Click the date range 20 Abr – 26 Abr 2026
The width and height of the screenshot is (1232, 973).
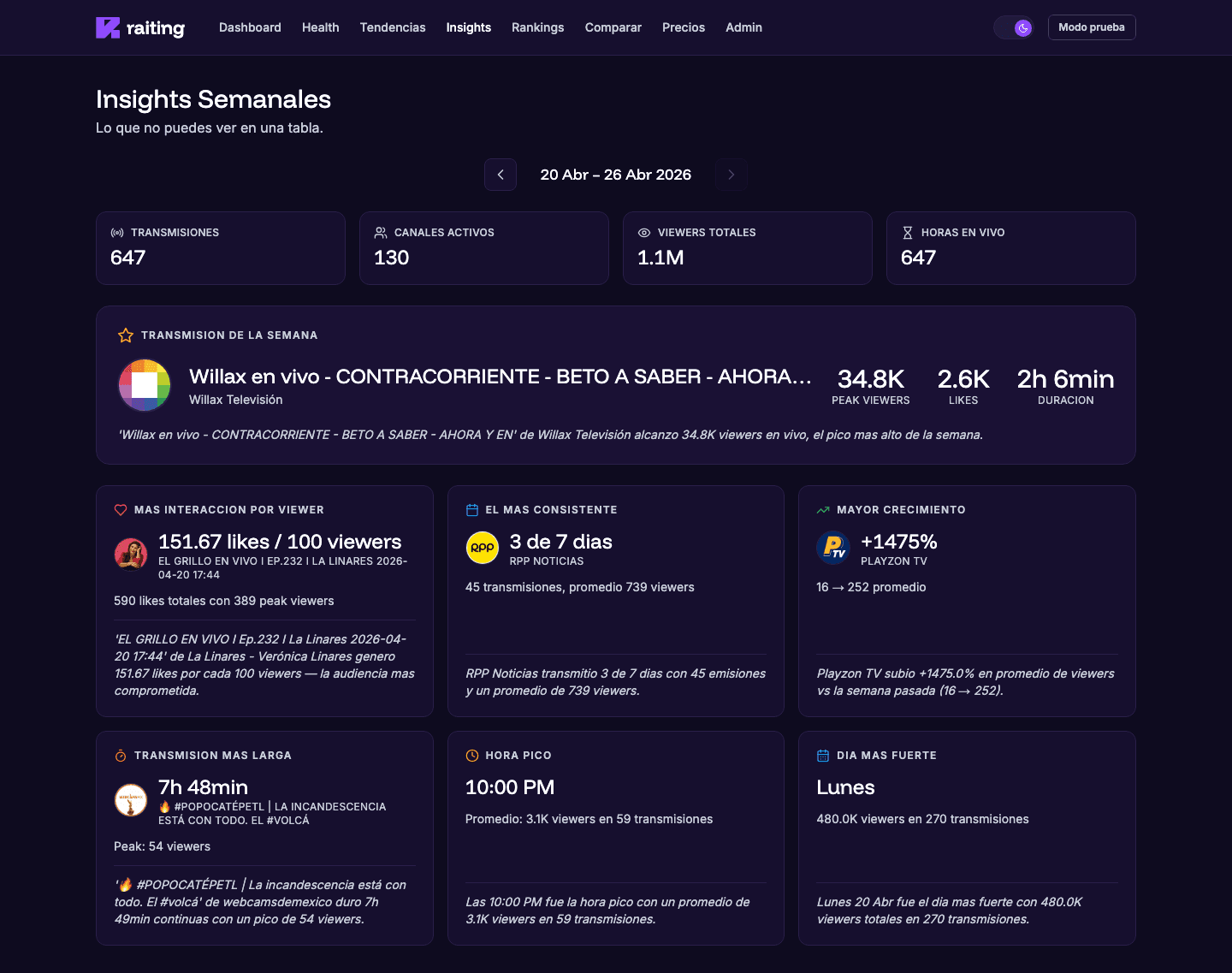[x=616, y=175]
